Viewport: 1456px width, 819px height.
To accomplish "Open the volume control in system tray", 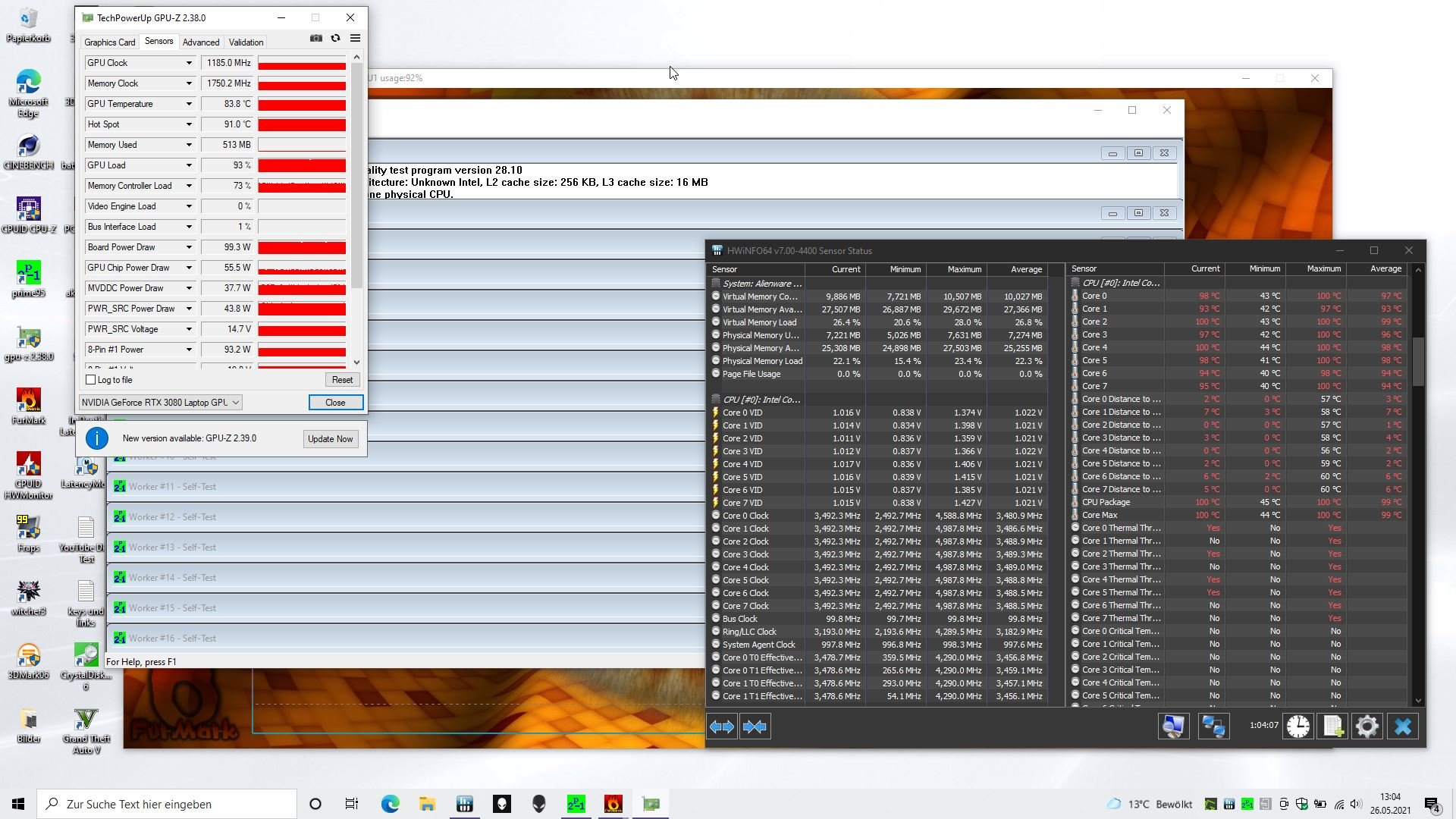I will pyautogui.click(x=1356, y=804).
